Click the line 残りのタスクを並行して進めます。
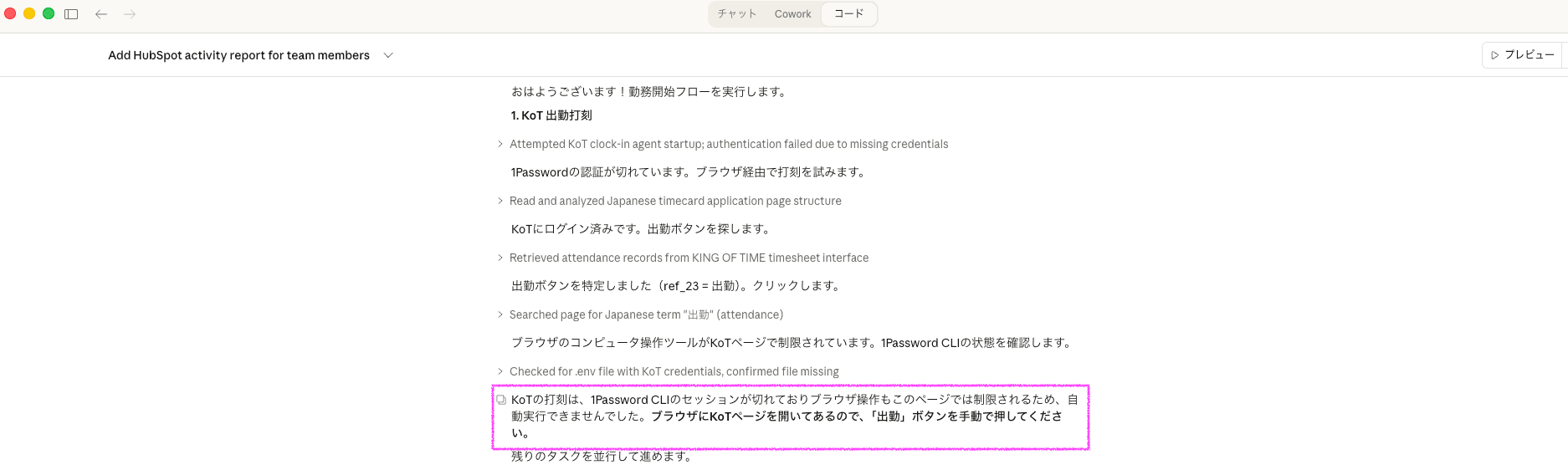The image size is (1568, 470). [x=603, y=457]
